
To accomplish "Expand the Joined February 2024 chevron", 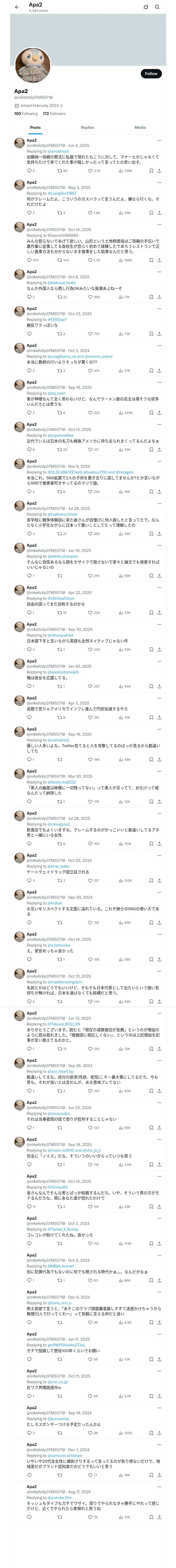I will [x=61, y=105].
